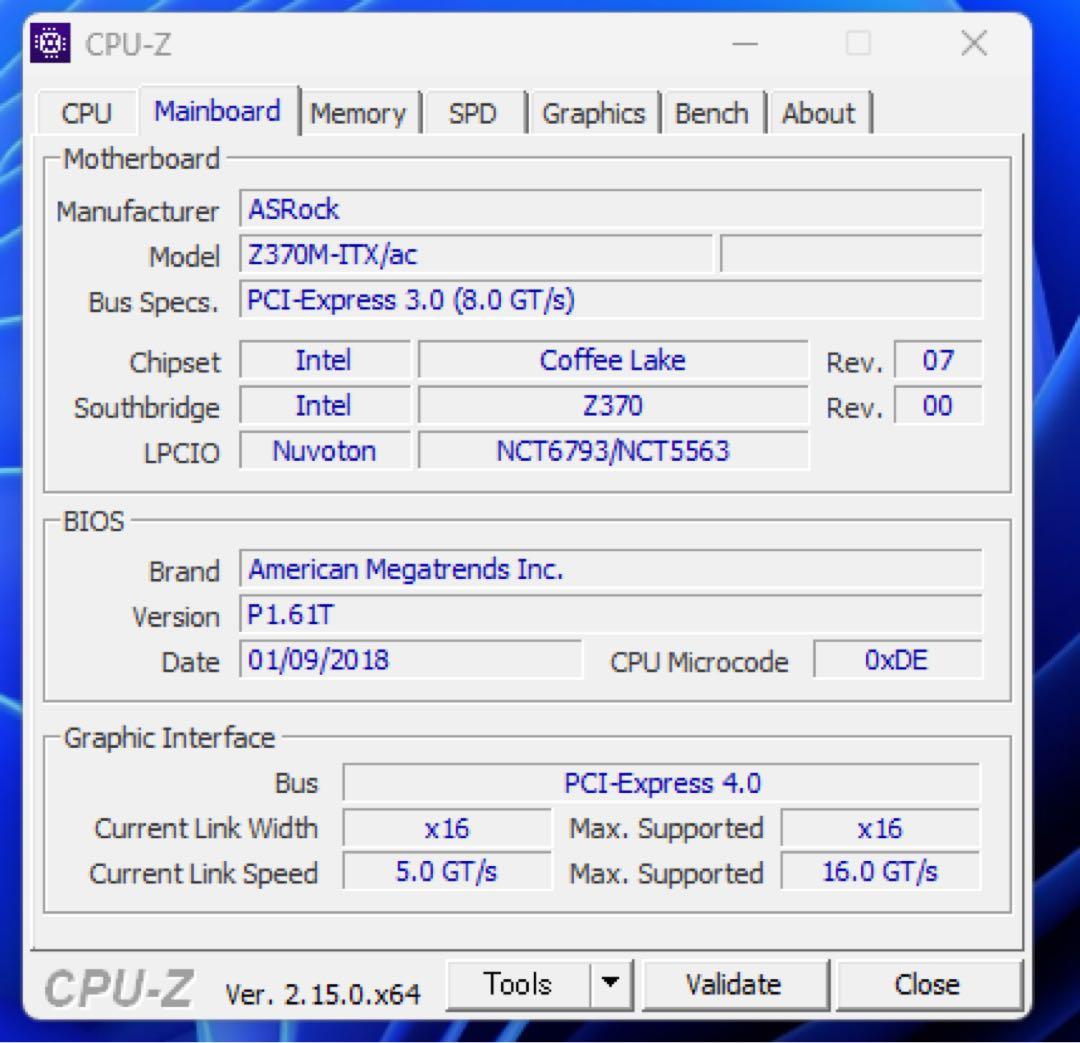Screen dimensions: 1080x1043
Task: Click the Southbridge field showing Z370
Action: [x=611, y=405]
